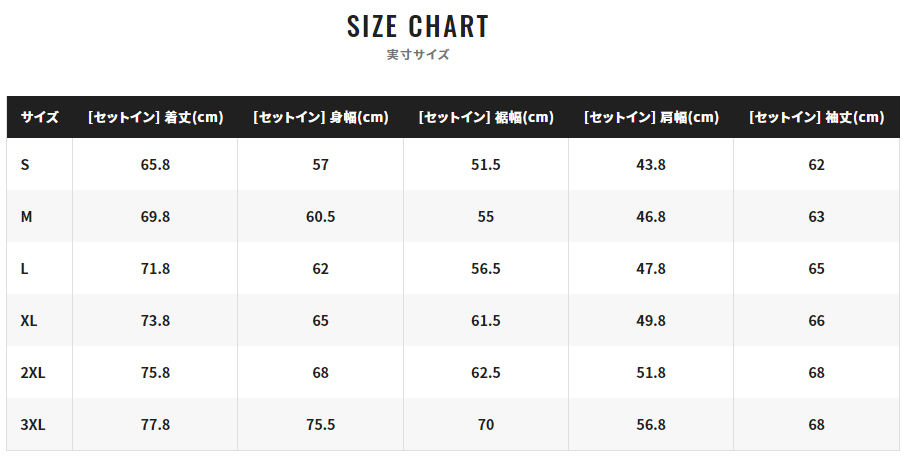Select the 2XL size row label
908x459 pixels.
pos(32,373)
